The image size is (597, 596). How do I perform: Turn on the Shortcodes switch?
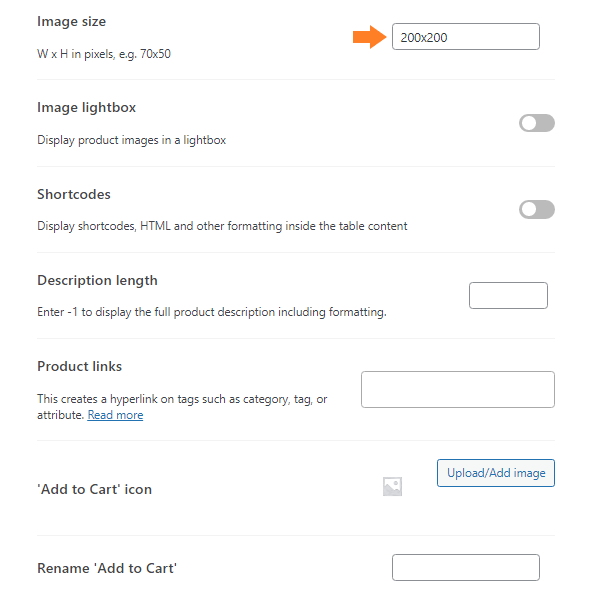tap(536, 209)
